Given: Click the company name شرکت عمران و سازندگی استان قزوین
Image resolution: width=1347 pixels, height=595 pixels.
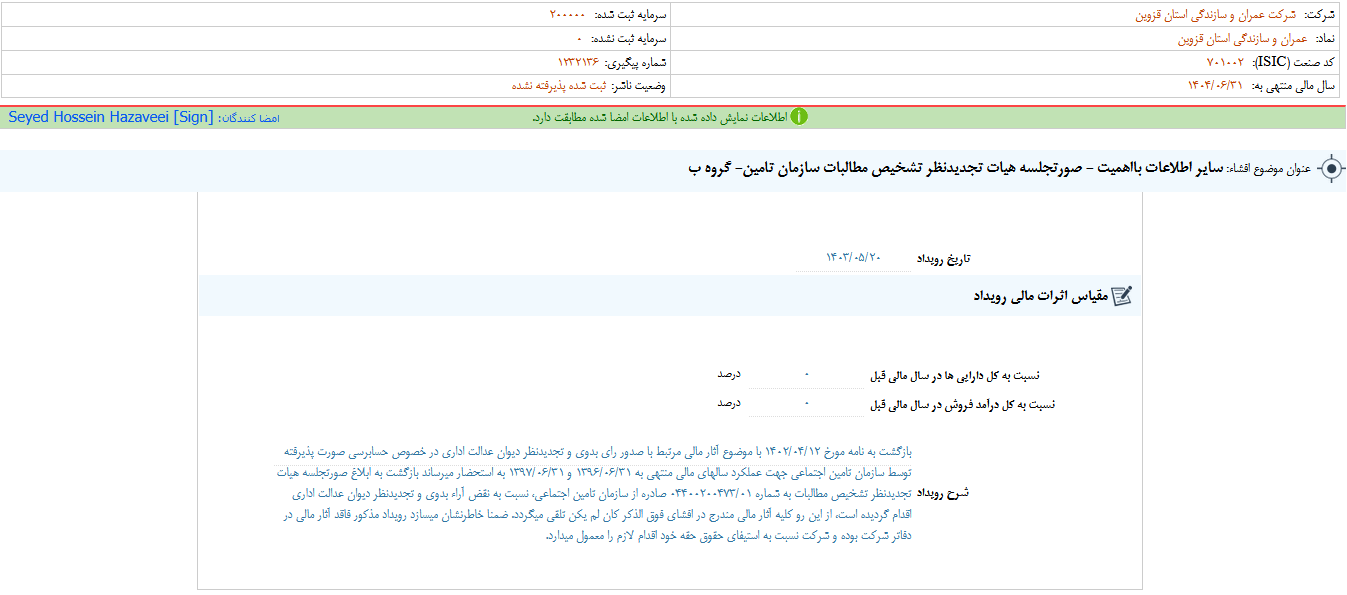Looking at the screenshot, I should [x=1202, y=15].
